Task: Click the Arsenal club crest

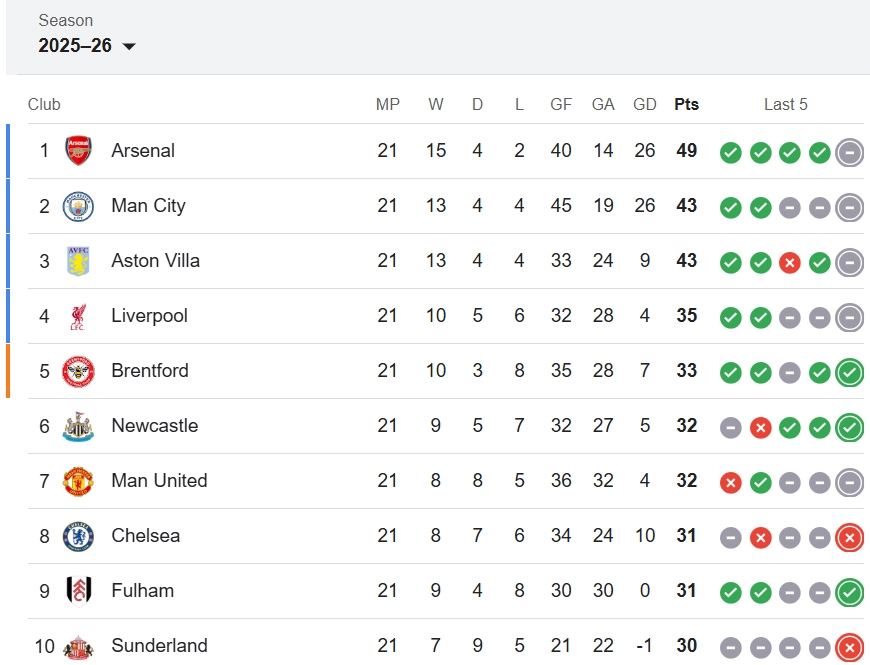Action: (78, 151)
